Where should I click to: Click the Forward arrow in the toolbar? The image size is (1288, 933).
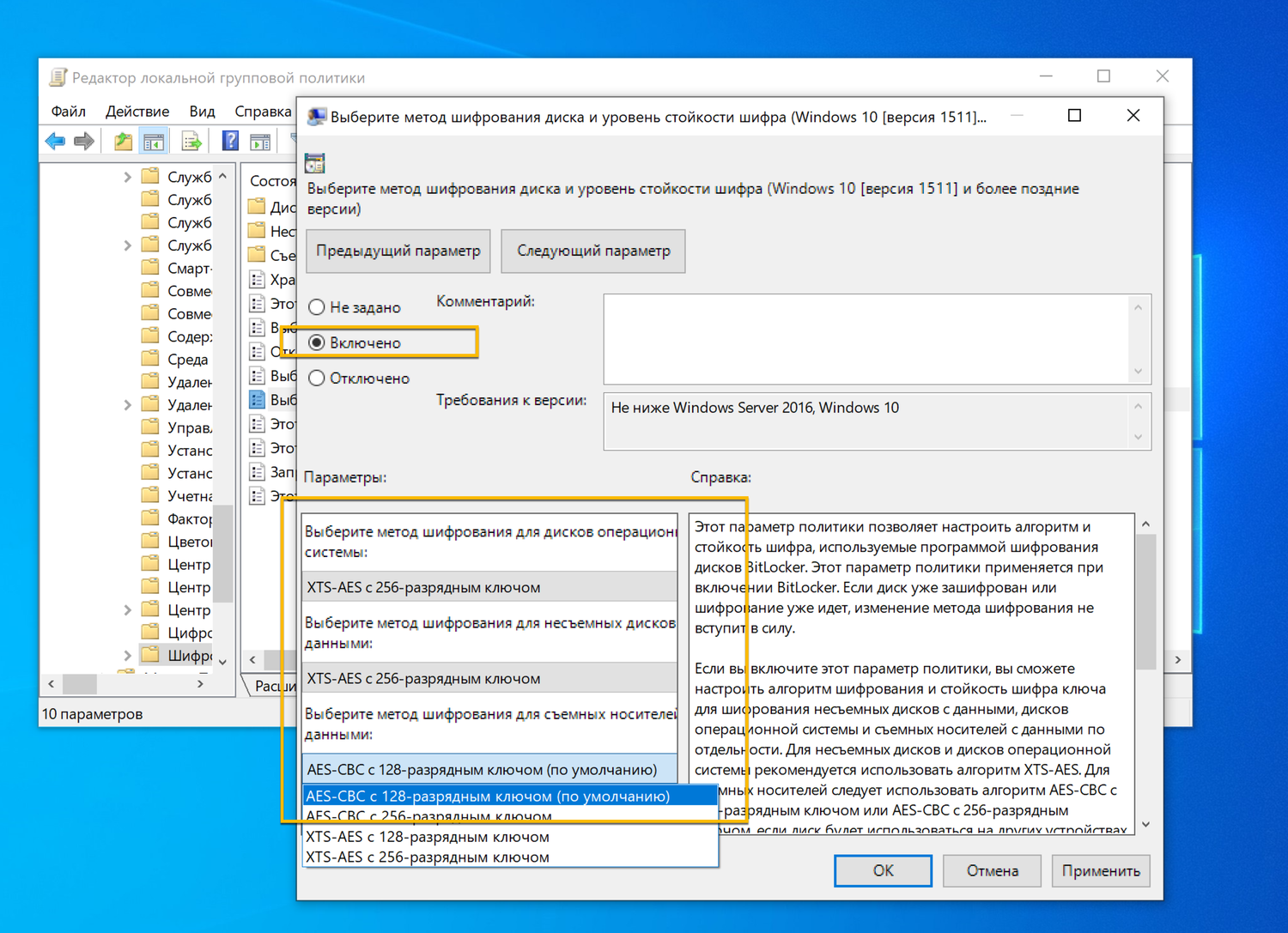[x=84, y=141]
